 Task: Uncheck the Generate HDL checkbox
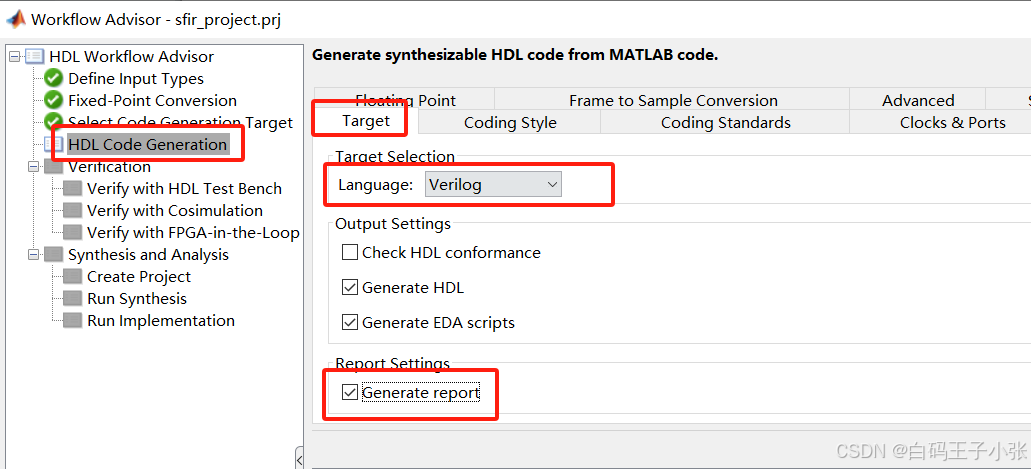(350, 288)
